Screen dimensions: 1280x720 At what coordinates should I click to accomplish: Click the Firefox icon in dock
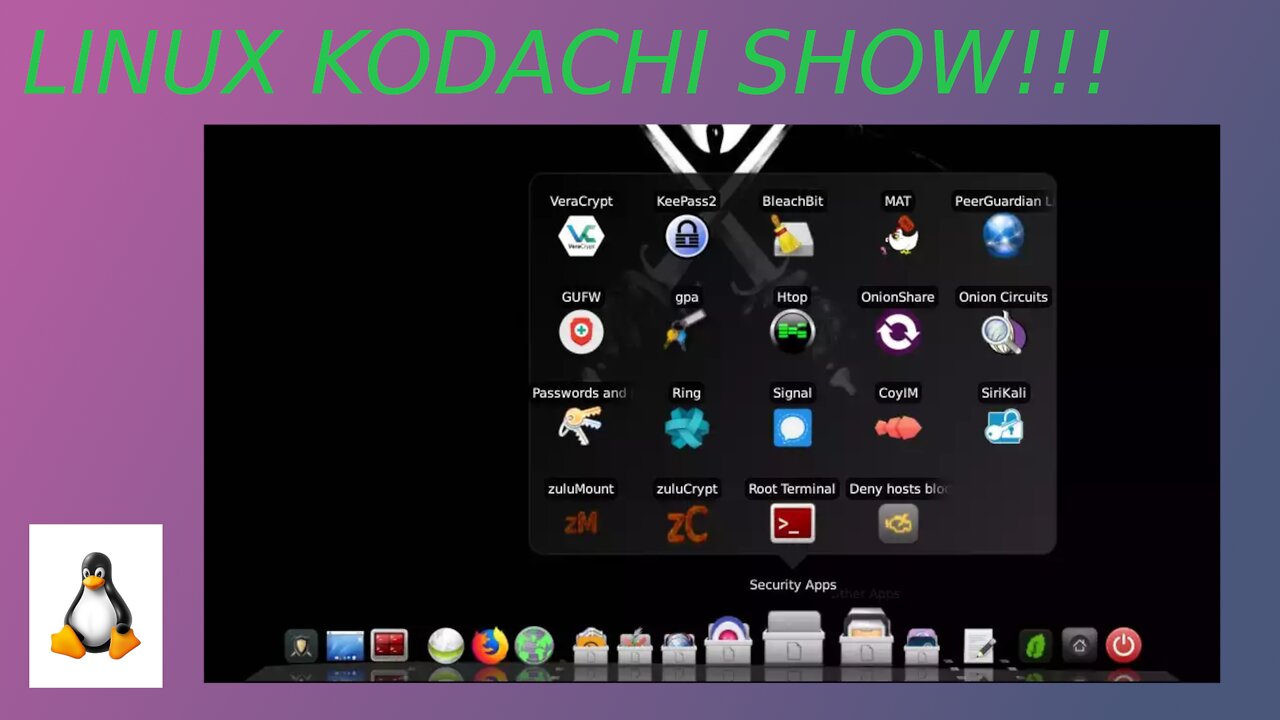[490, 646]
